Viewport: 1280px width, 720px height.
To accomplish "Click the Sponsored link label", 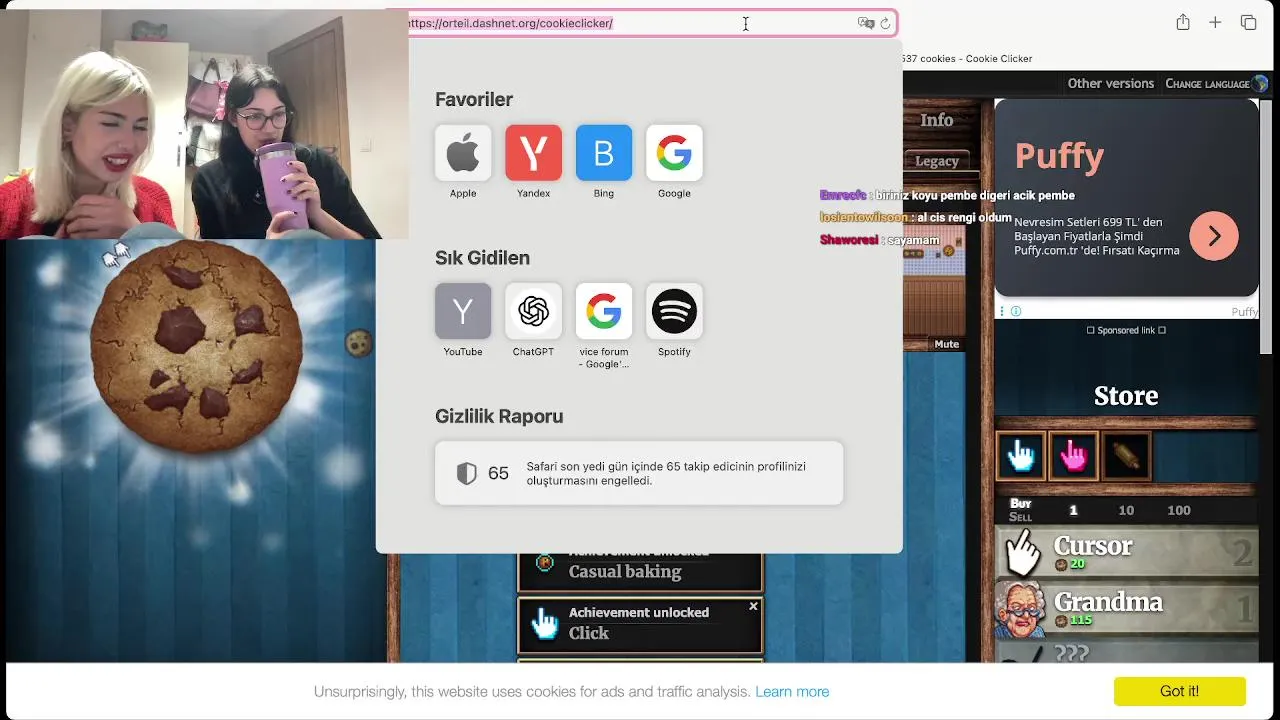I will click(1126, 330).
